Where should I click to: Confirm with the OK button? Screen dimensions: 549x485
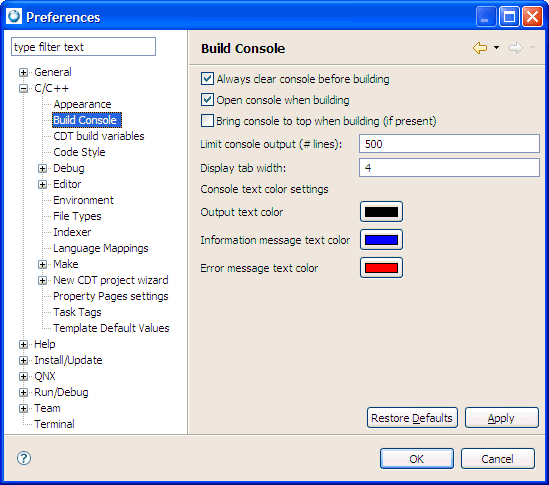click(x=417, y=458)
